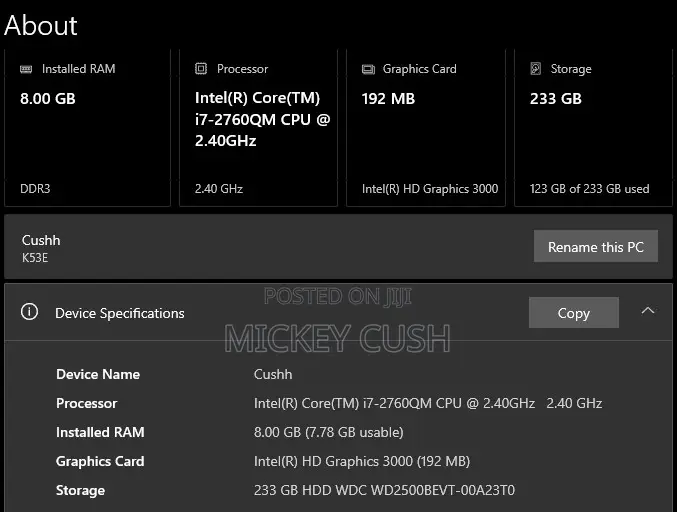Click the Rename this PC button
677x512 pixels.
tap(596, 247)
